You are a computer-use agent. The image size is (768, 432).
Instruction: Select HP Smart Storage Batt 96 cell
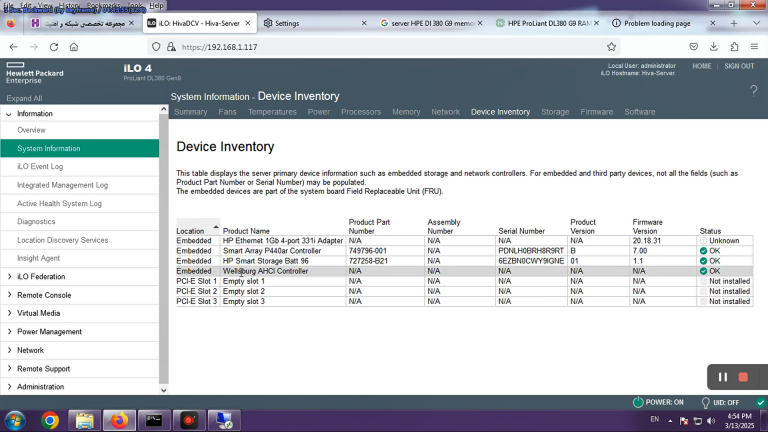(283, 261)
